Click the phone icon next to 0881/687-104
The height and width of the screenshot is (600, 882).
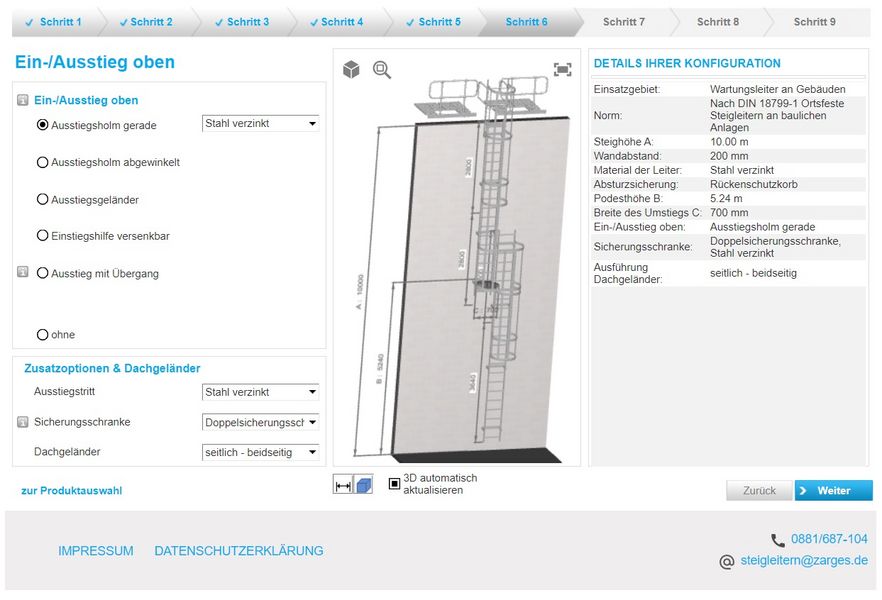[x=778, y=539]
